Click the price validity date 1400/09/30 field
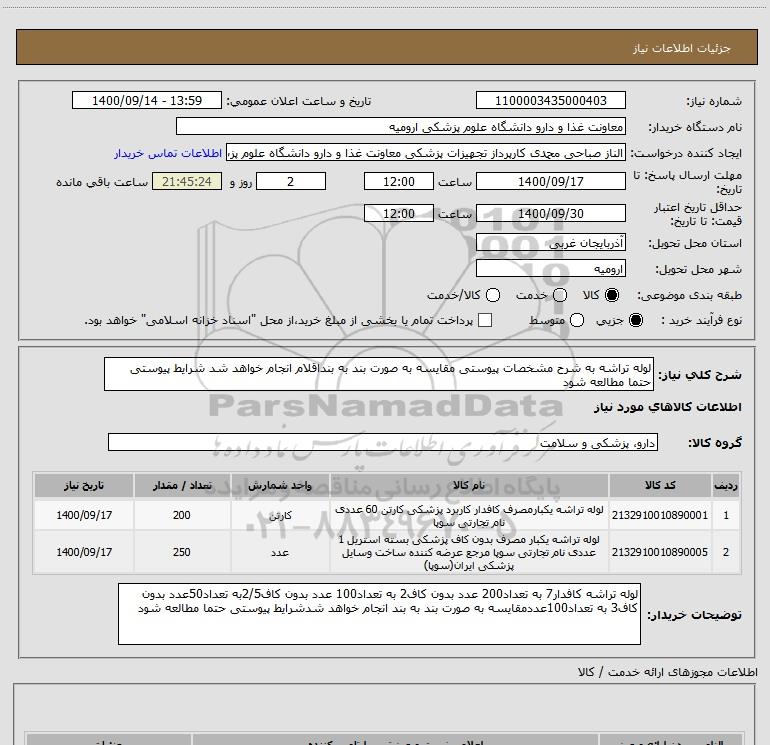 coord(550,213)
